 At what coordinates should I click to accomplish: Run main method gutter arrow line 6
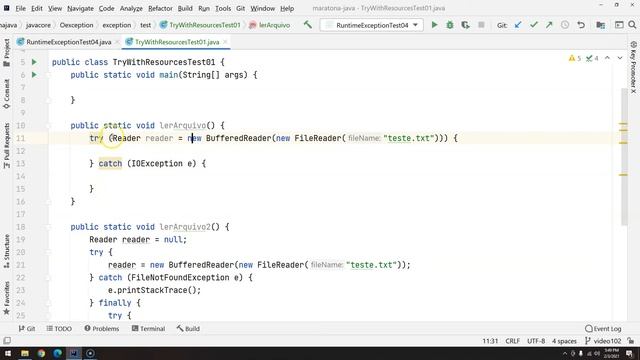(34, 75)
